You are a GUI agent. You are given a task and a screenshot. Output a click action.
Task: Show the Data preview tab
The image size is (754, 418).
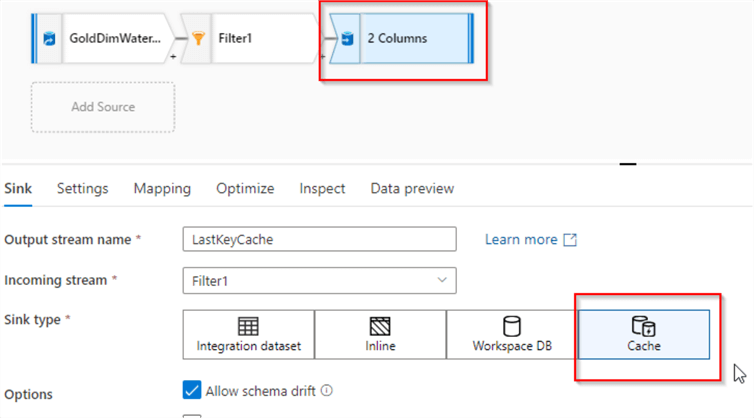tap(412, 188)
